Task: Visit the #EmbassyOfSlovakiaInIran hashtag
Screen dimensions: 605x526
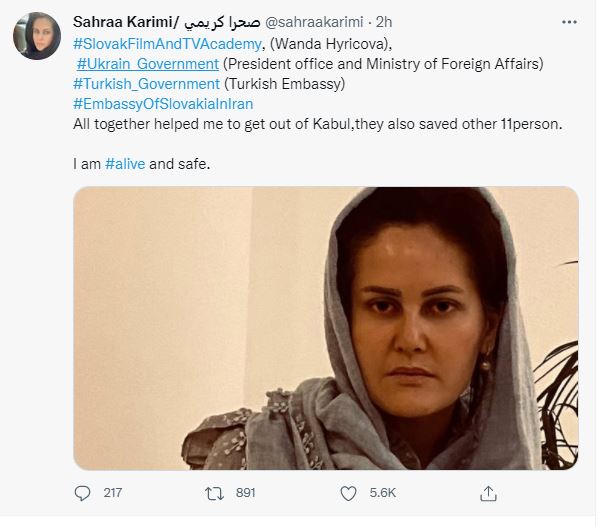Action: tap(164, 105)
